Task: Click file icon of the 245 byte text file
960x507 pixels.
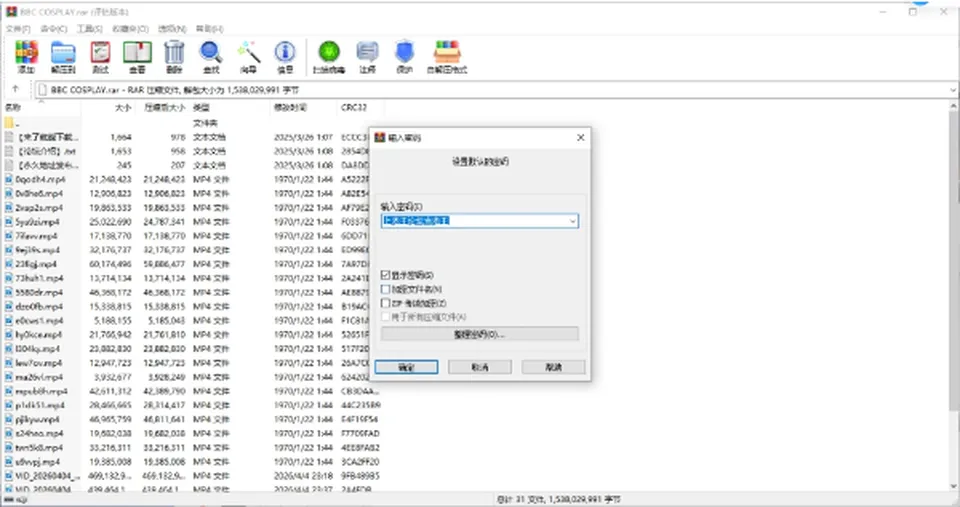Action: click(x=9, y=165)
